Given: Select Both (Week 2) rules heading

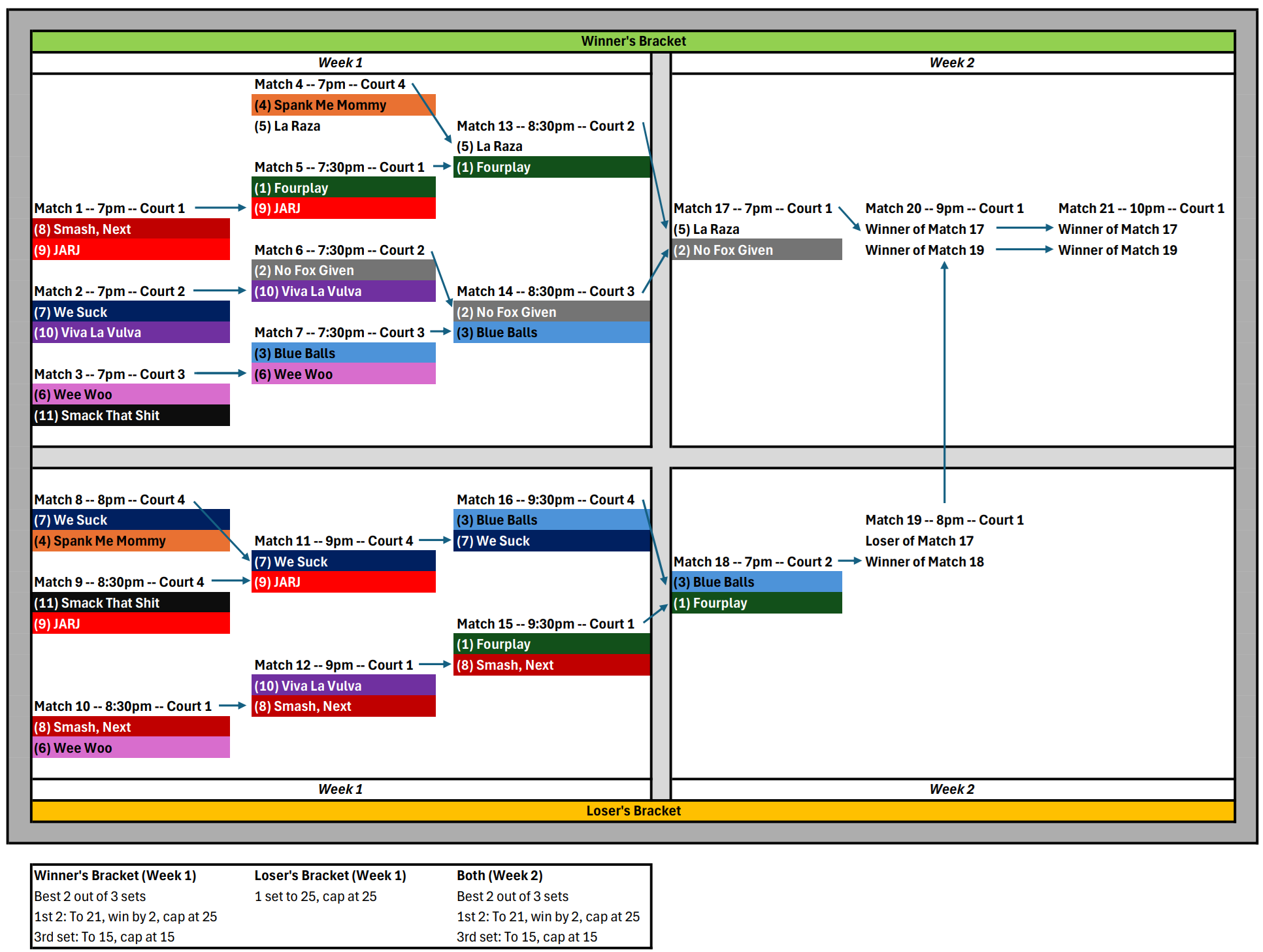Looking at the screenshot, I should pyautogui.click(x=499, y=876).
